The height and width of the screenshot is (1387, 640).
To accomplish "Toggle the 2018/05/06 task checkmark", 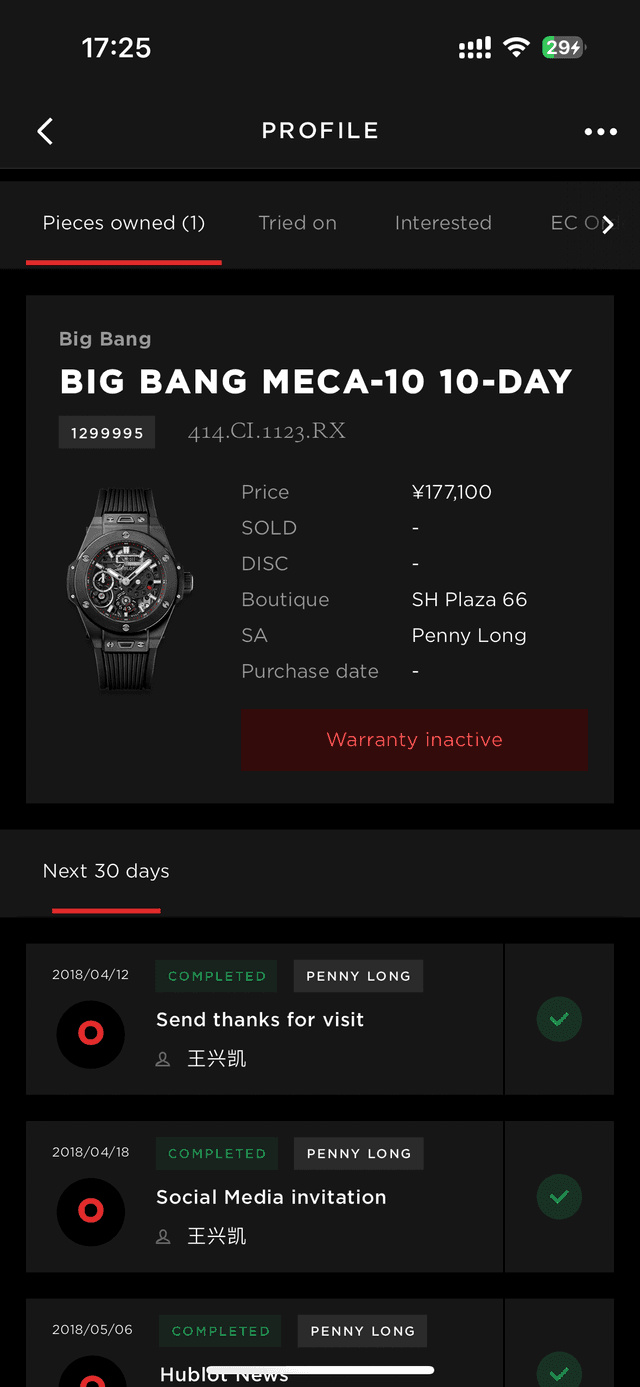I will tap(559, 1370).
